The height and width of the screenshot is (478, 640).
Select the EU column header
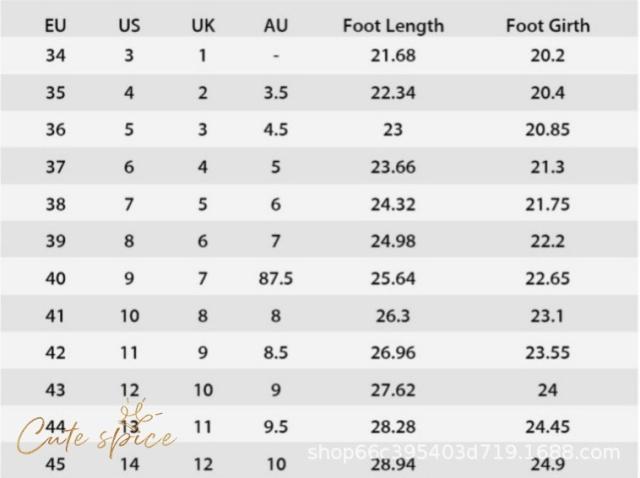point(56,25)
